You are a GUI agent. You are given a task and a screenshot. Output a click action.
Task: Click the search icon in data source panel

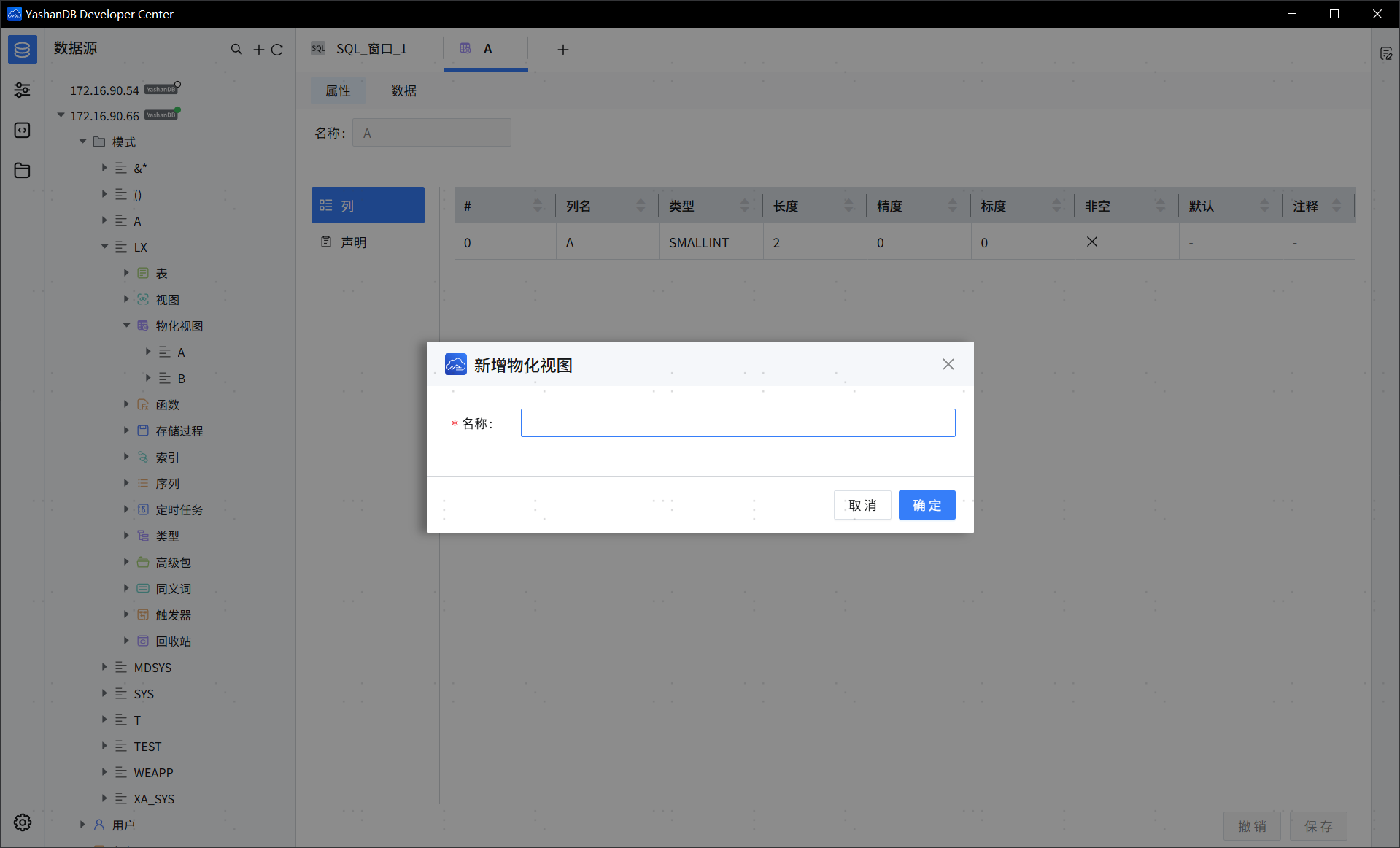coord(236,49)
